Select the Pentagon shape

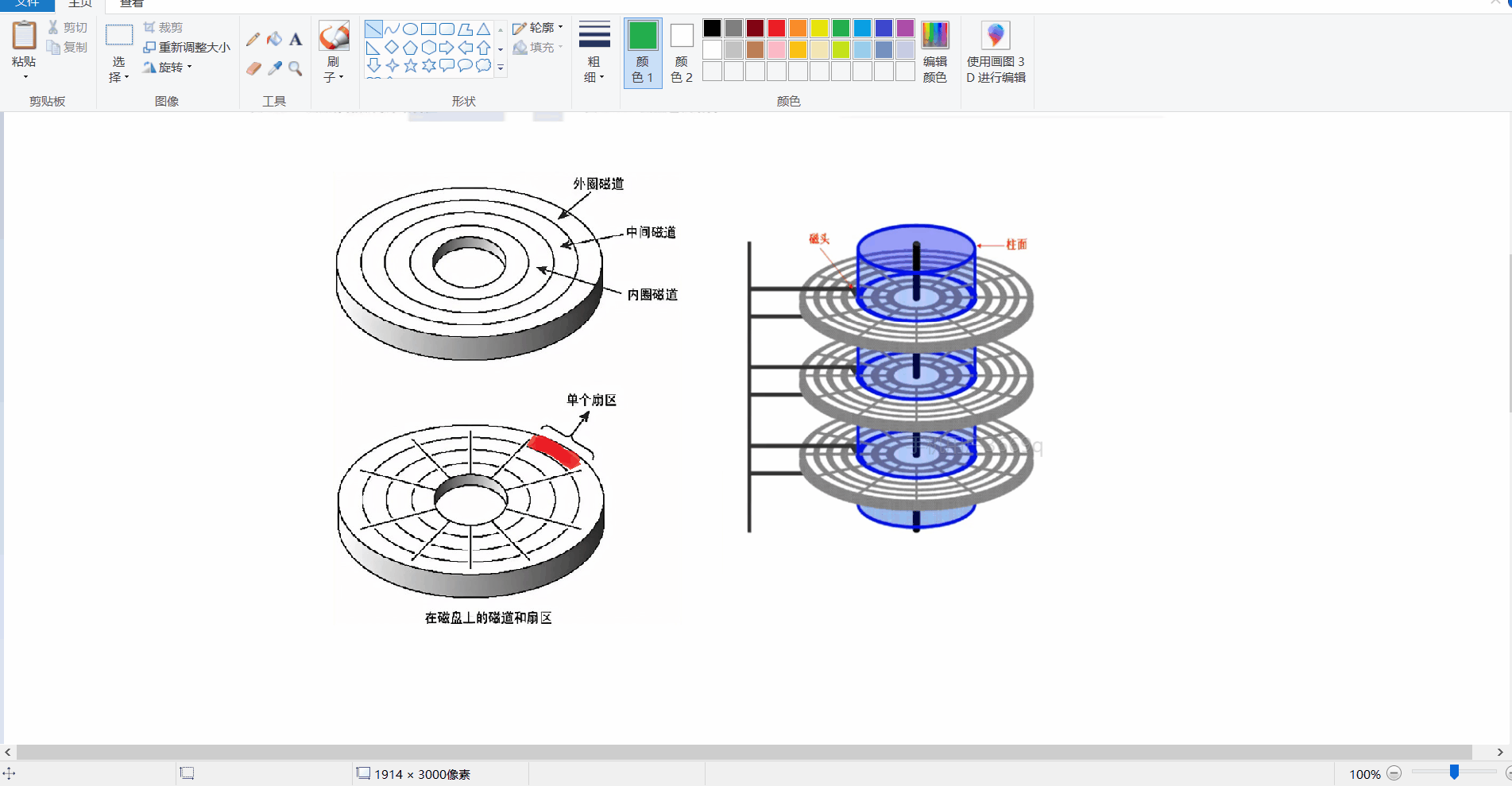410,48
